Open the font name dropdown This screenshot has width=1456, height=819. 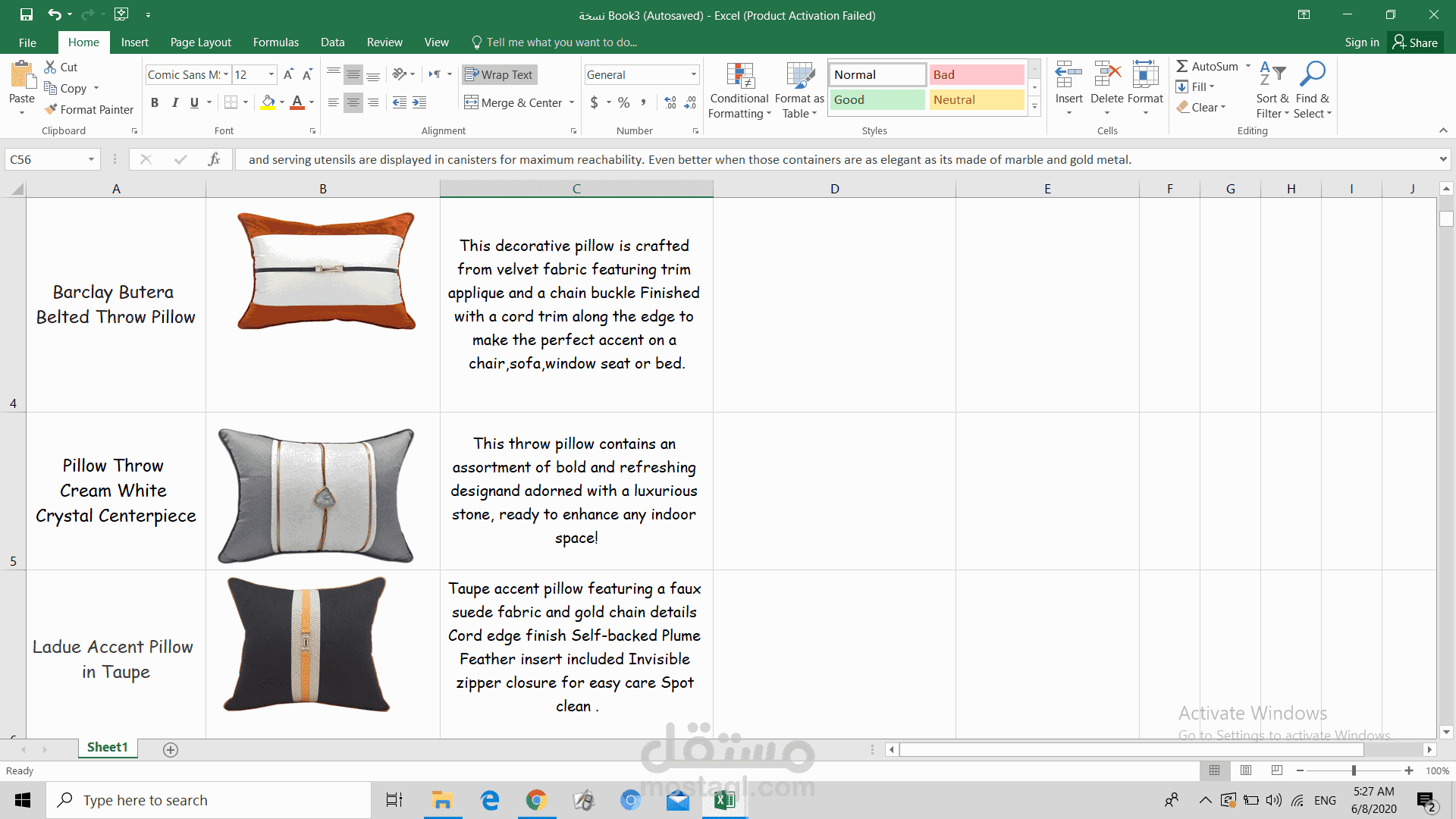point(226,74)
